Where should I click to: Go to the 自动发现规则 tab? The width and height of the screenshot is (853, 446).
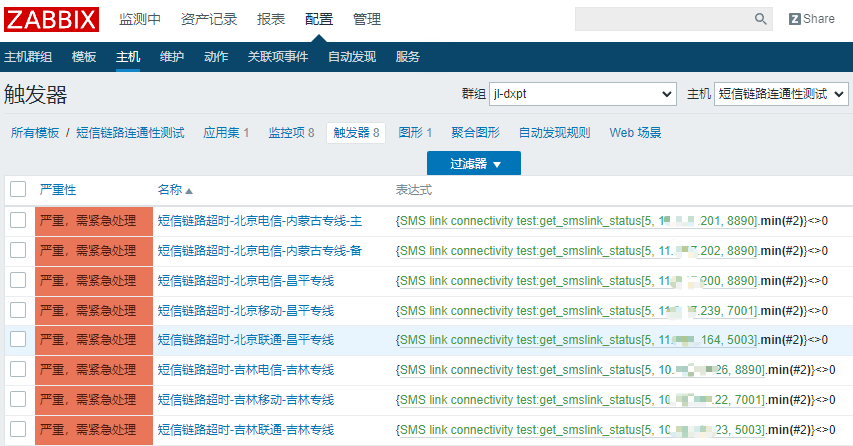coord(554,132)
